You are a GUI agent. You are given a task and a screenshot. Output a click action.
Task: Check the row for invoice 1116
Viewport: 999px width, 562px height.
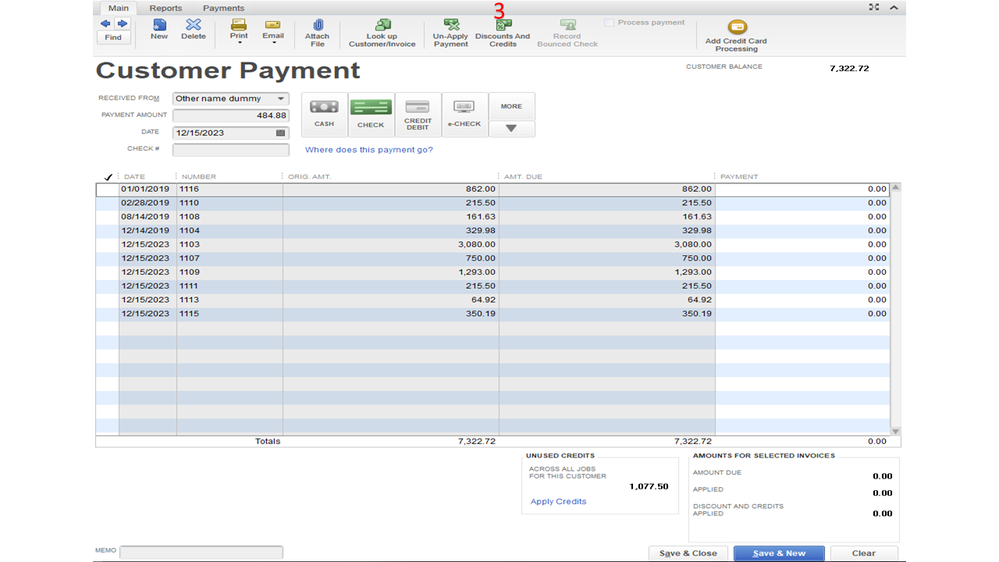point(107,189)
